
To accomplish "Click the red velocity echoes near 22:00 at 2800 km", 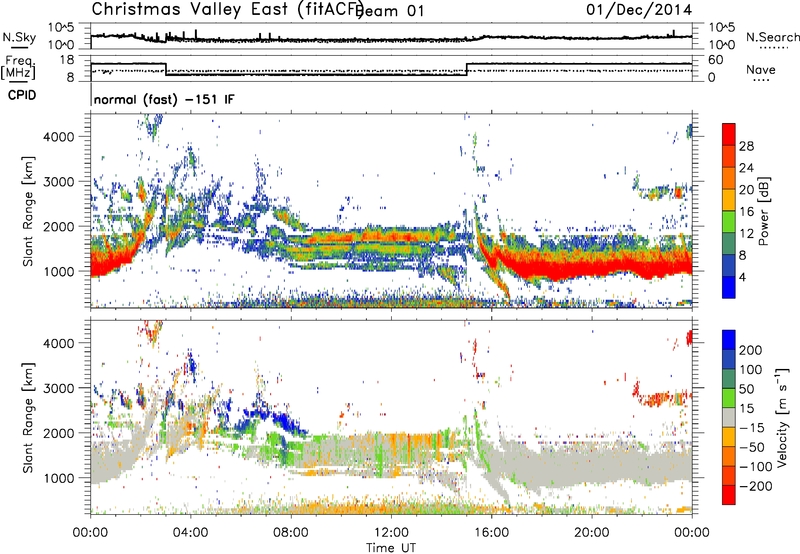I will click(661, 396).
